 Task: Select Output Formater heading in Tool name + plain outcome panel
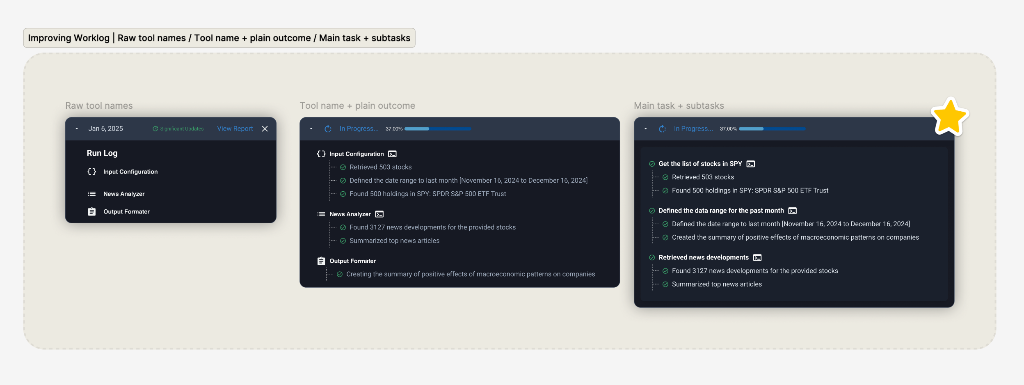point(353,261)
